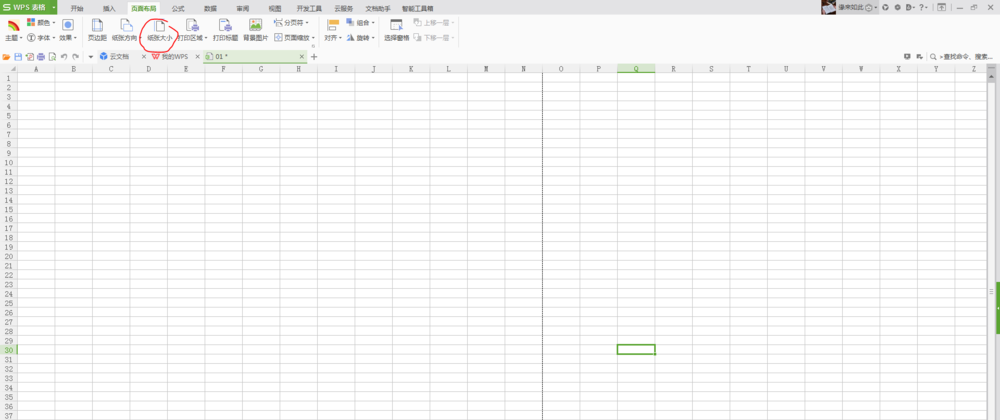The width and height of the screenshot is (1000, 420).
Task: Open the 云服务 ribbon tab
Action: (x=344, y=8)
